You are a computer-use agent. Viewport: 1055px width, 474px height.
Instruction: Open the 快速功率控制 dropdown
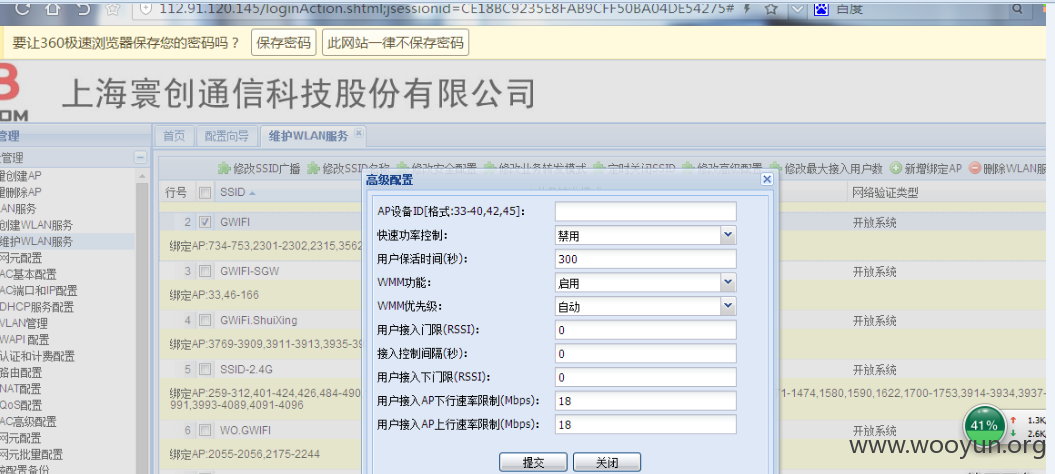pos(728,235)
